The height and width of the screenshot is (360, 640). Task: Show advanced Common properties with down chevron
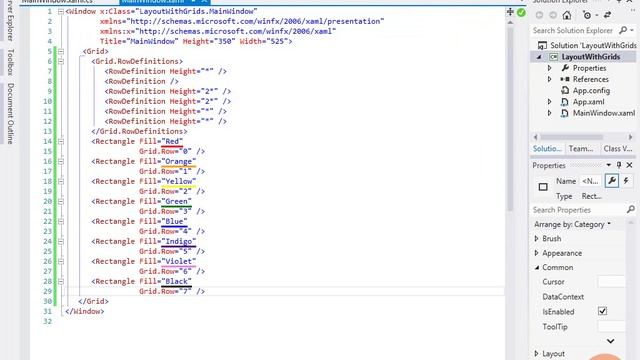pyautogui.click(x=610, y=341)
